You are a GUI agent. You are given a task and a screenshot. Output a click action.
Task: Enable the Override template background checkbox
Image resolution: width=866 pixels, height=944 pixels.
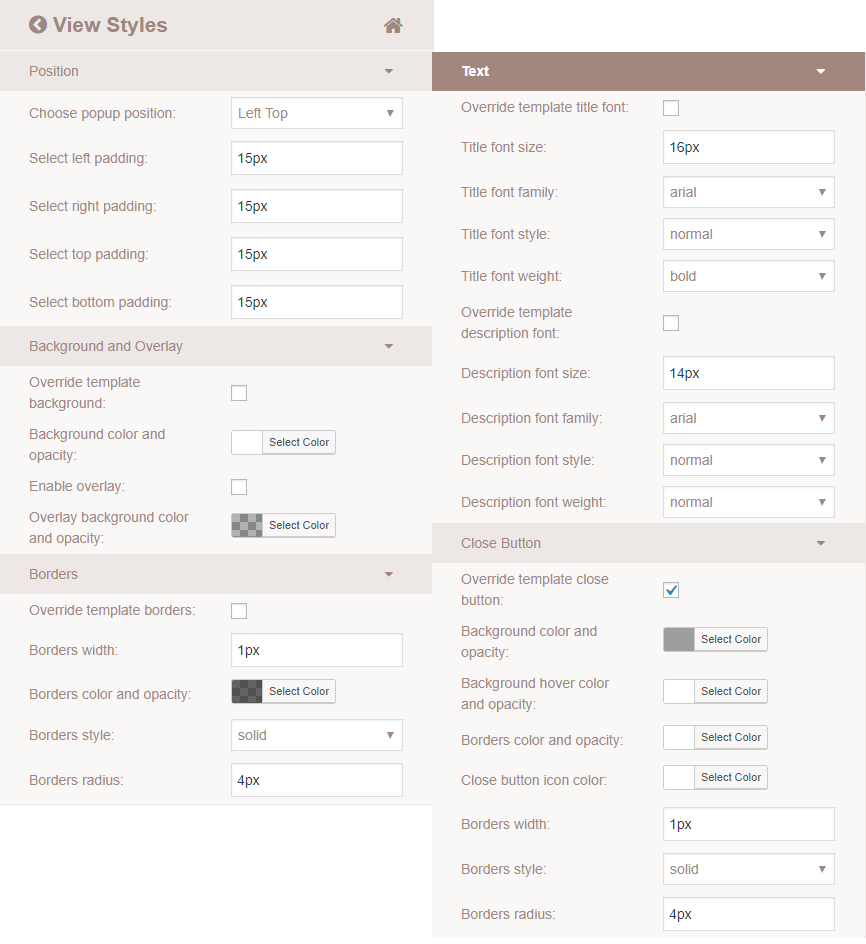point(239,393)
